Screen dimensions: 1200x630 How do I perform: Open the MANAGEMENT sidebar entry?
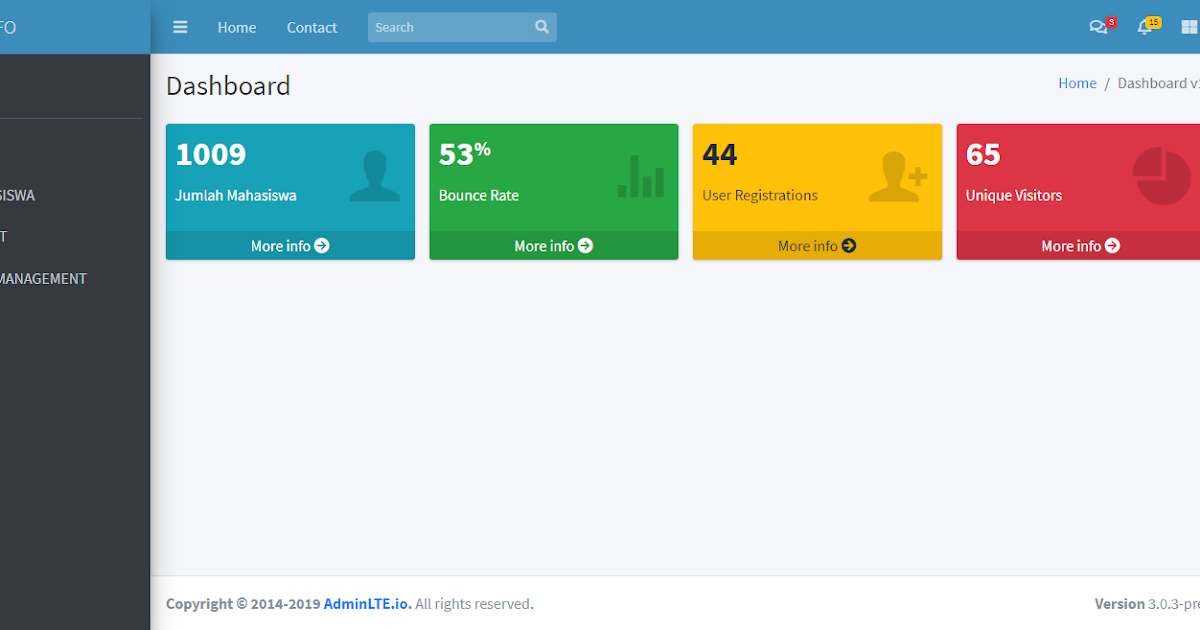click(x=43, y=278)
